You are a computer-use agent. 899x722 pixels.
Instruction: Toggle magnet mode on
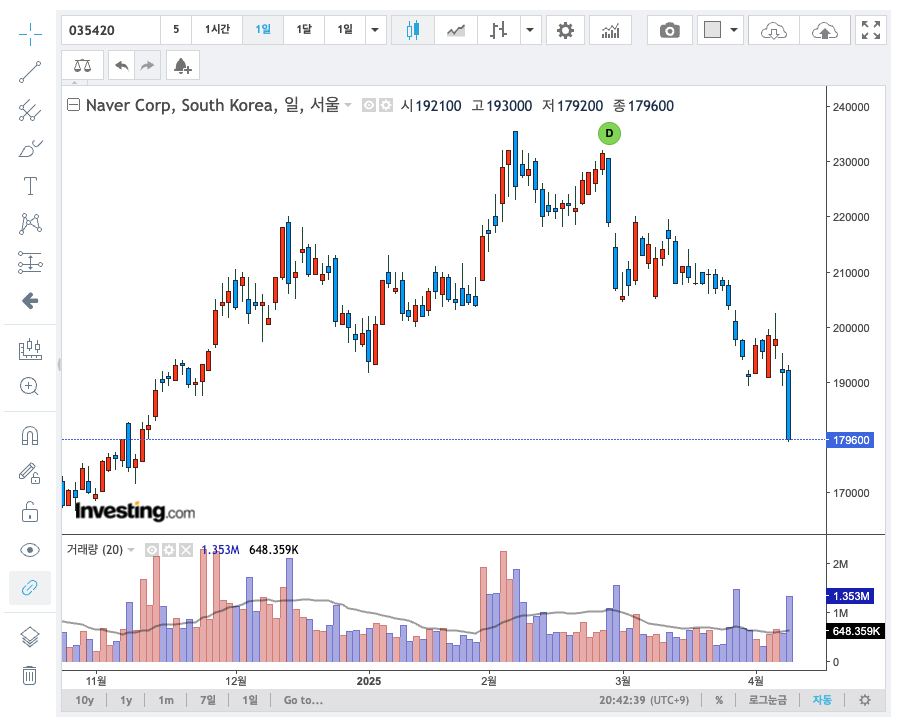[x=30, y=436]
